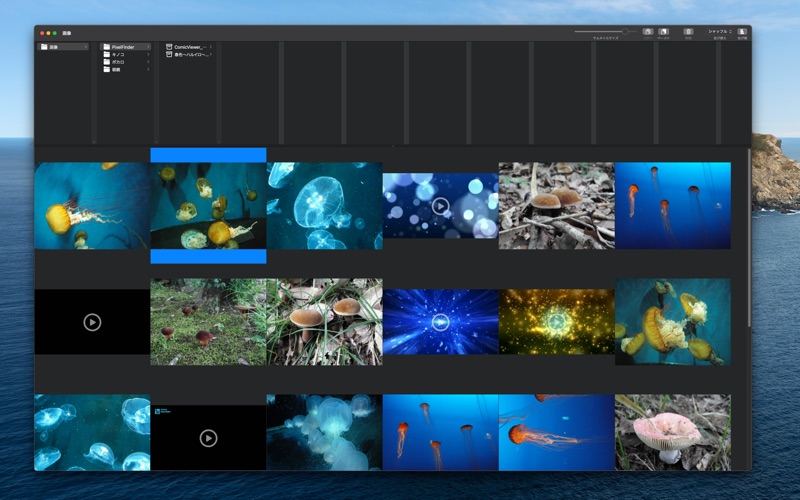
Task: Click the PixelFinder folder icon
Action: pos(107,47)
